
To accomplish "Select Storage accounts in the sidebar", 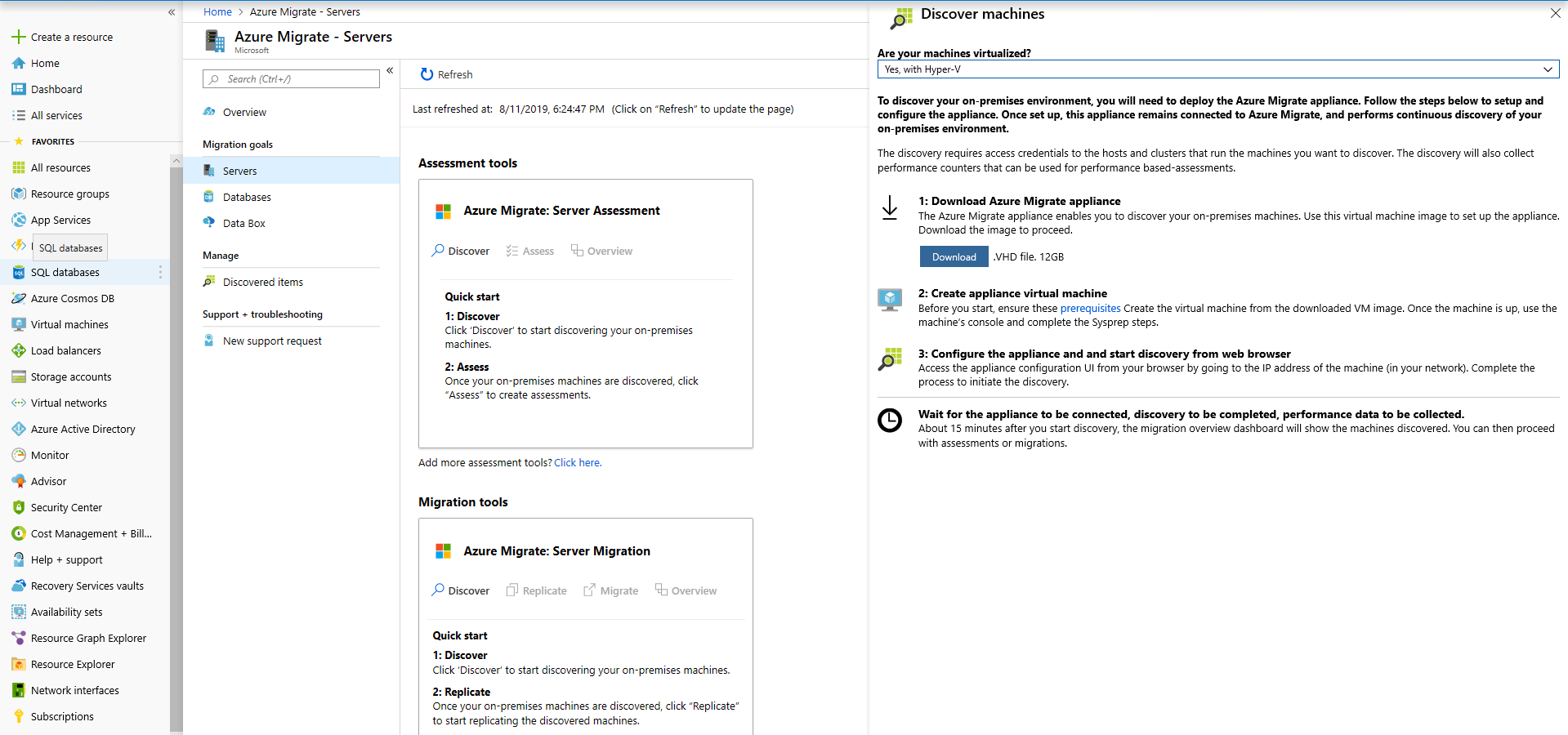I will pos(71,376).
